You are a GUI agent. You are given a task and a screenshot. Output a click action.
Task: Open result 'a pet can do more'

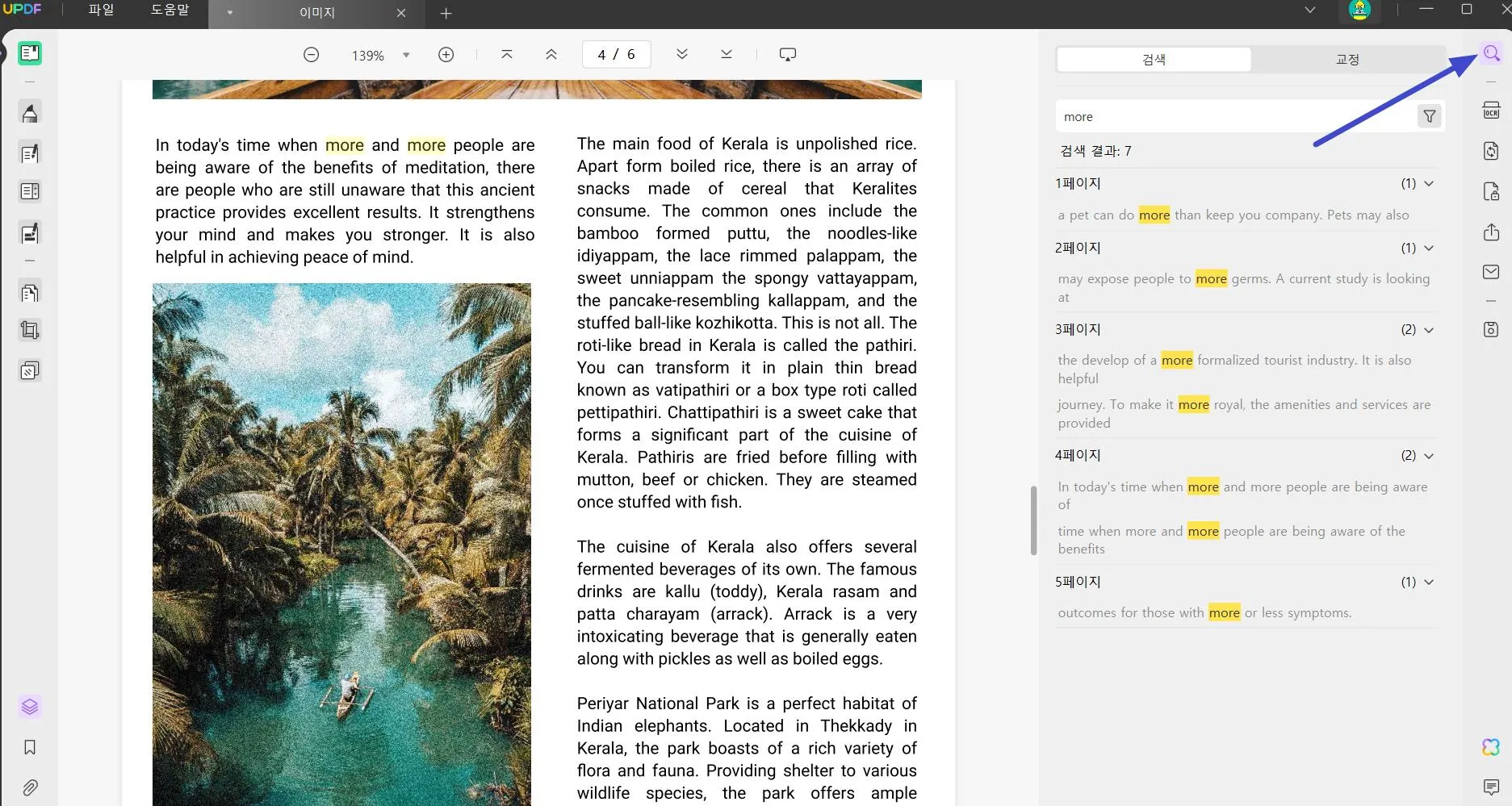(x=1233, y=215)
